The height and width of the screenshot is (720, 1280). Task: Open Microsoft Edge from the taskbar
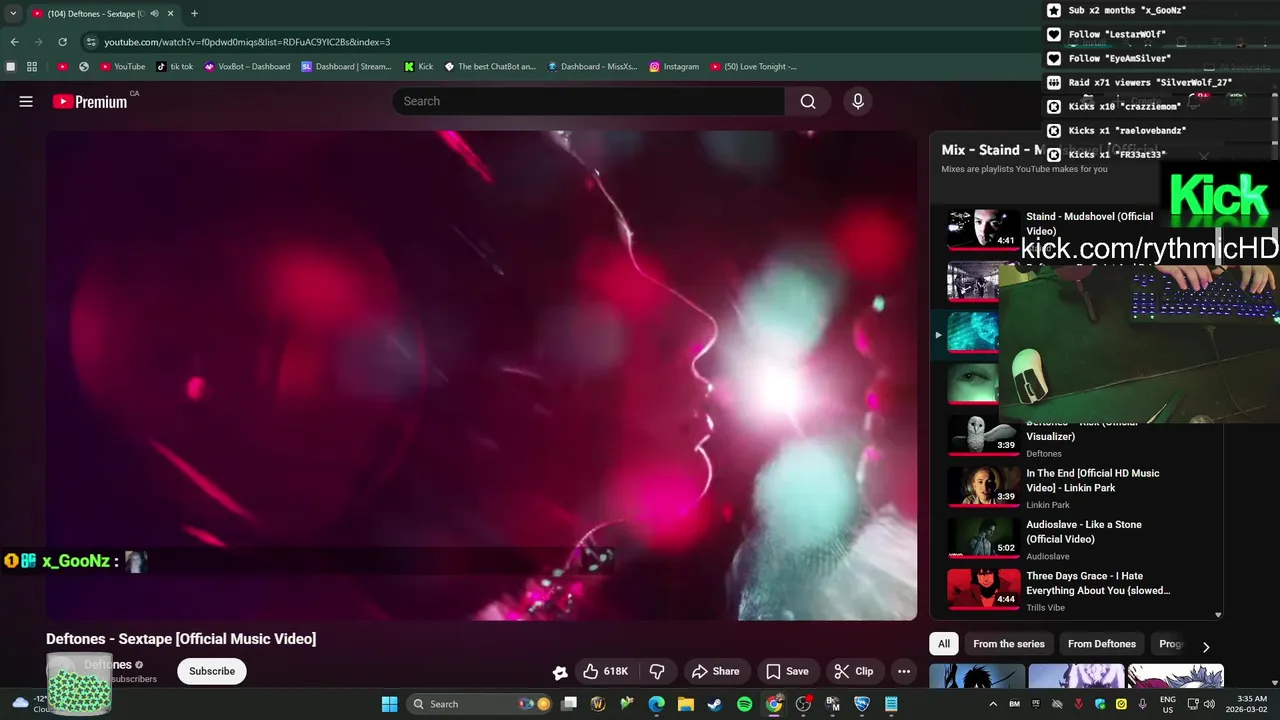[x=656, y=704]
